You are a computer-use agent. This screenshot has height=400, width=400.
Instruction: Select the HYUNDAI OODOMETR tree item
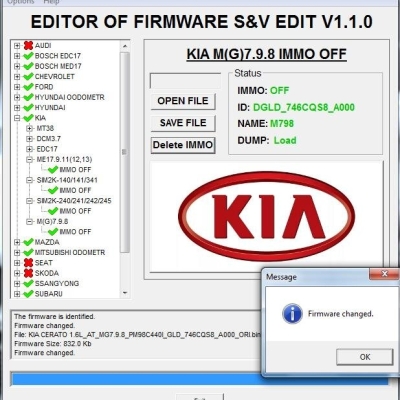click(69, 97)
